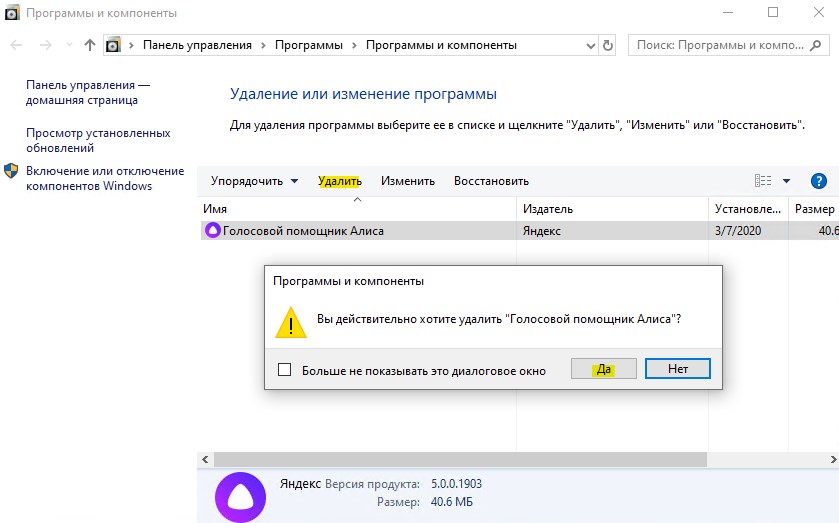Image resolution: width=839 pixels, height=523 pixels.
Task: Open Включение или отключение компонентов Windows
Action: click(105, 178)
